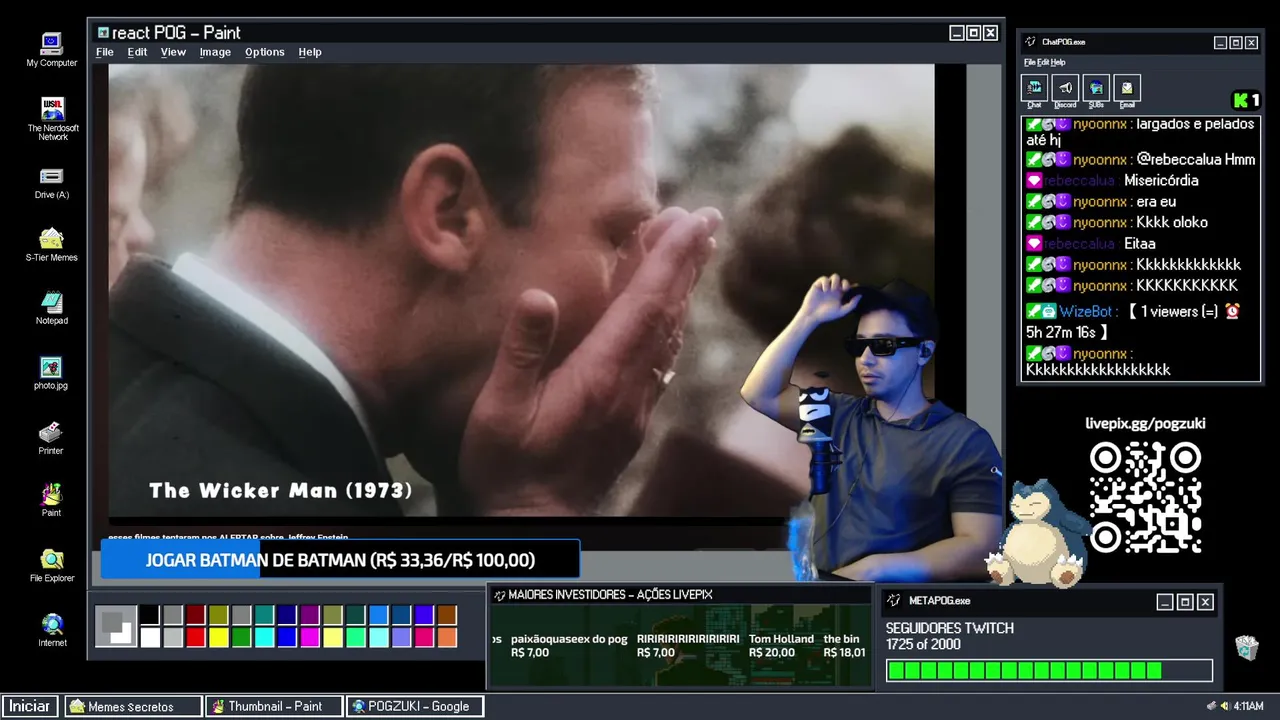Viewport: 1280px width, 720px height.
Task: Click The Wicker Man (1973) caption
Action: point(281,490)
